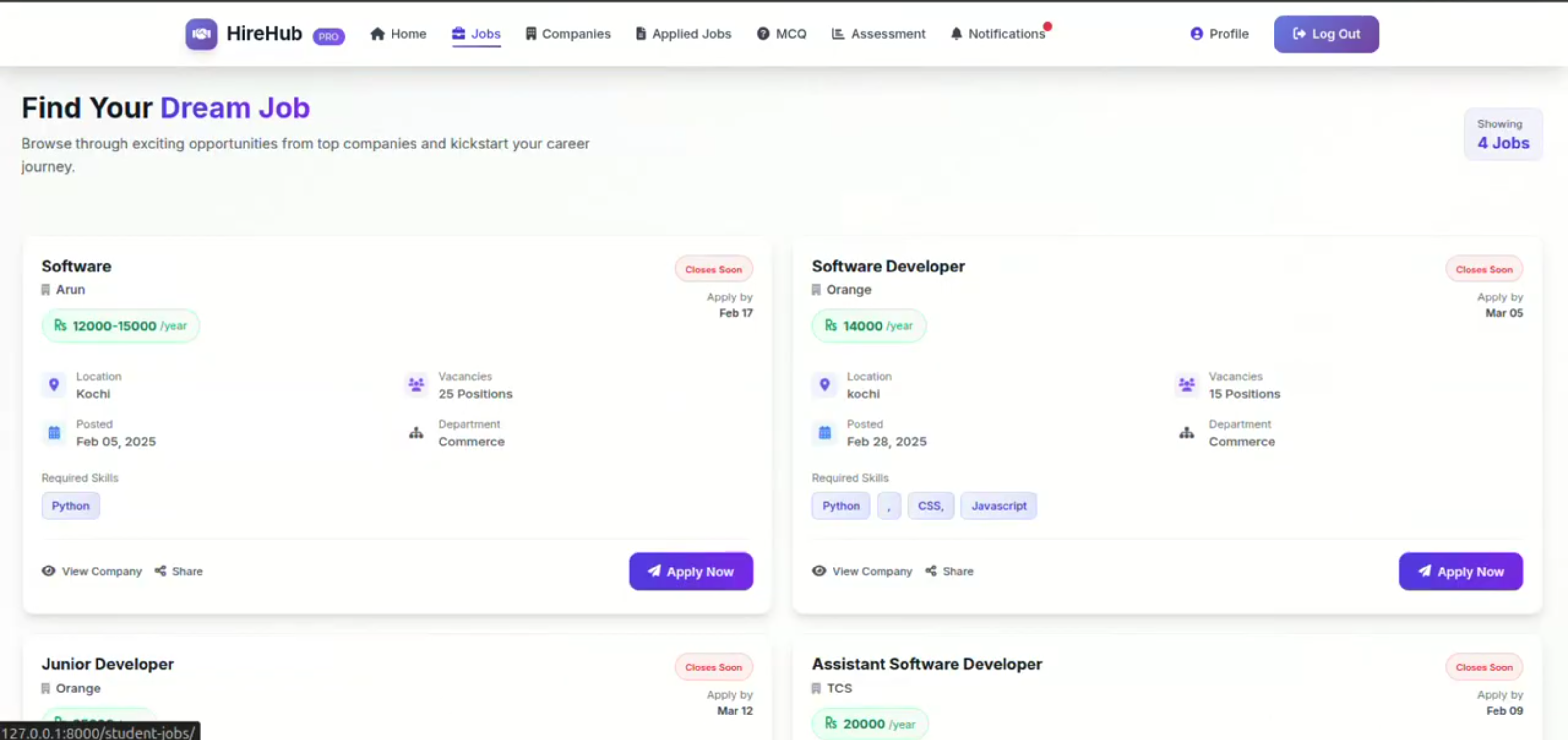Click the eye icon beside View Company for Arun

pos(49,571)
